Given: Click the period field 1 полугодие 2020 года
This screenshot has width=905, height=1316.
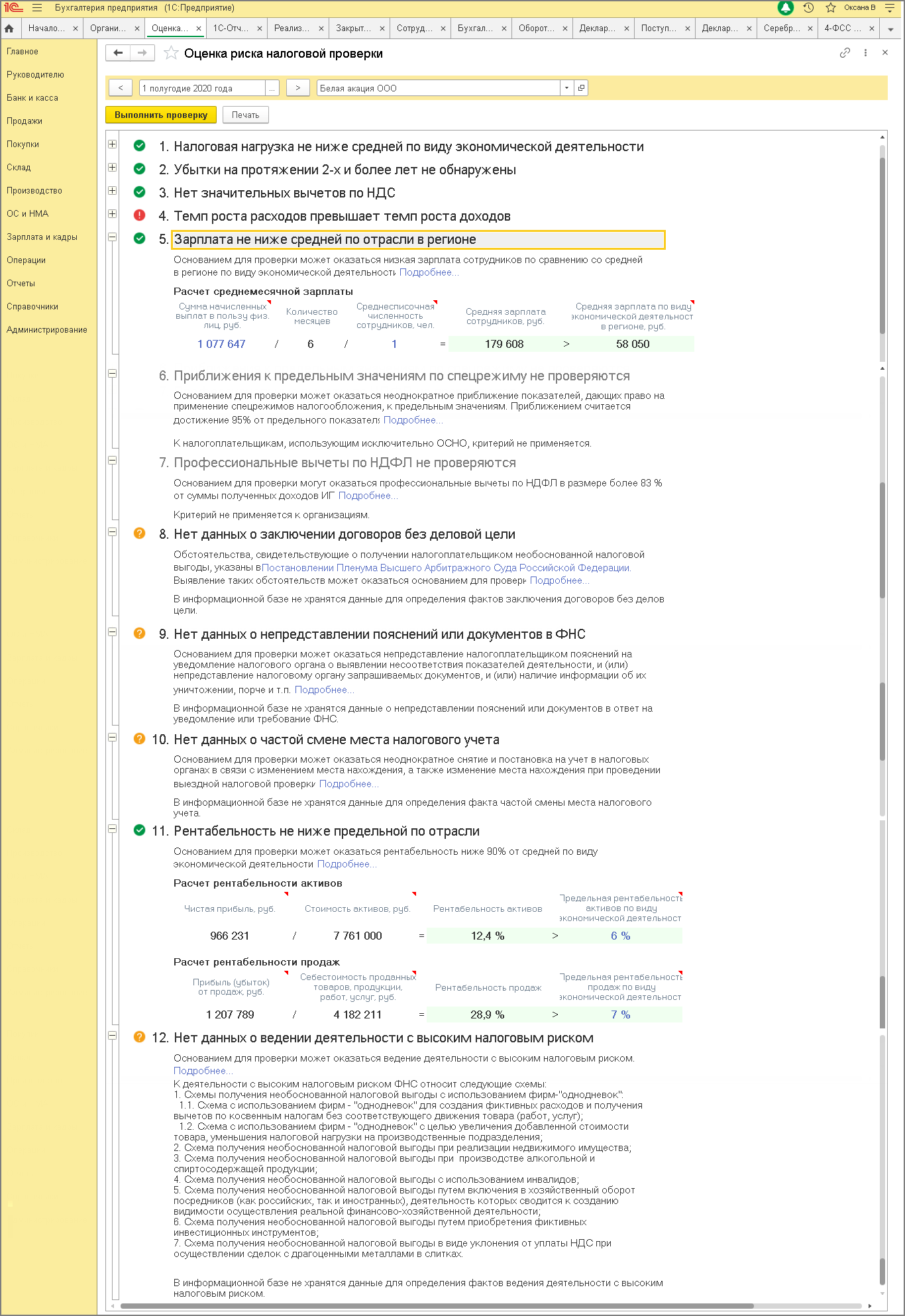Looking at the screenshot, I should pos(202,88).
